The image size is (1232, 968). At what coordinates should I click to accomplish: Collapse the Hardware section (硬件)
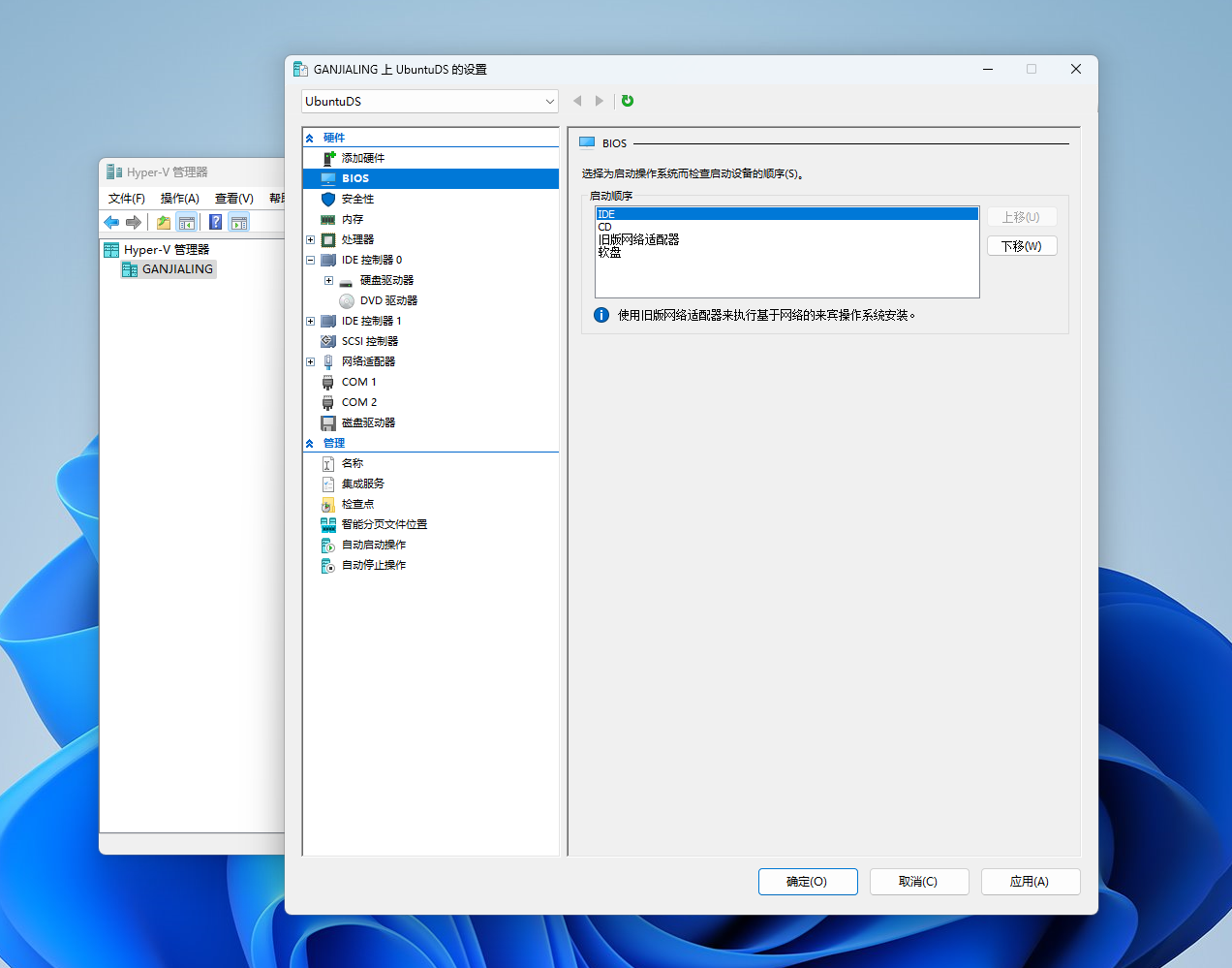coord(310,139)
